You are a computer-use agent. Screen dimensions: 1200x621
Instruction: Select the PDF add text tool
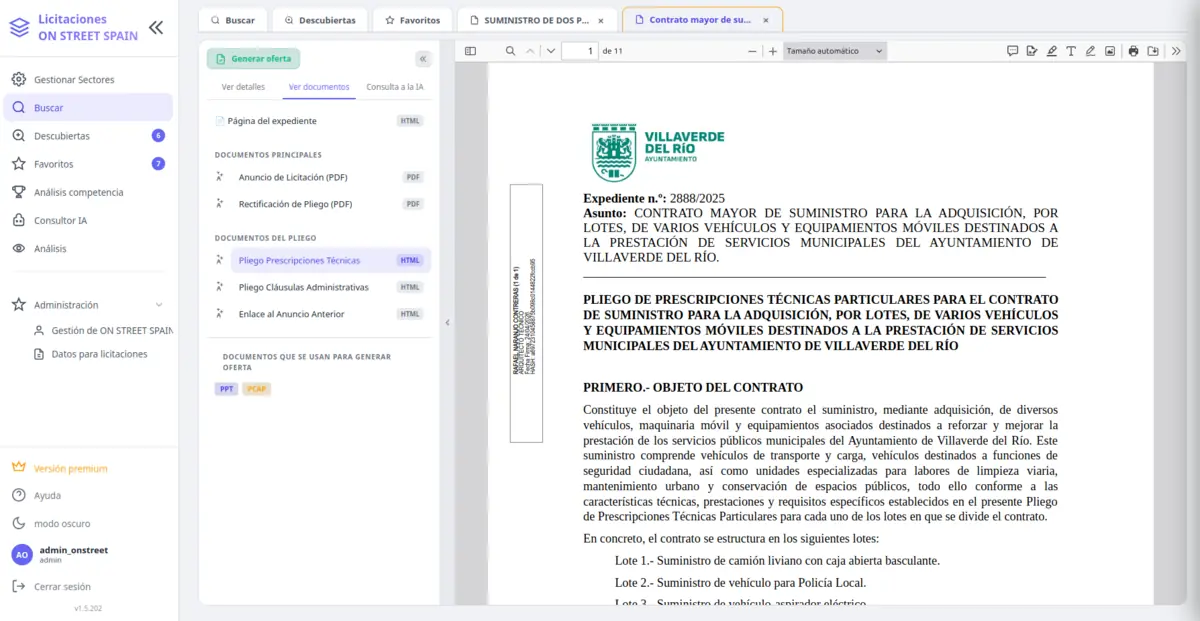click(x=1071, y=51)
